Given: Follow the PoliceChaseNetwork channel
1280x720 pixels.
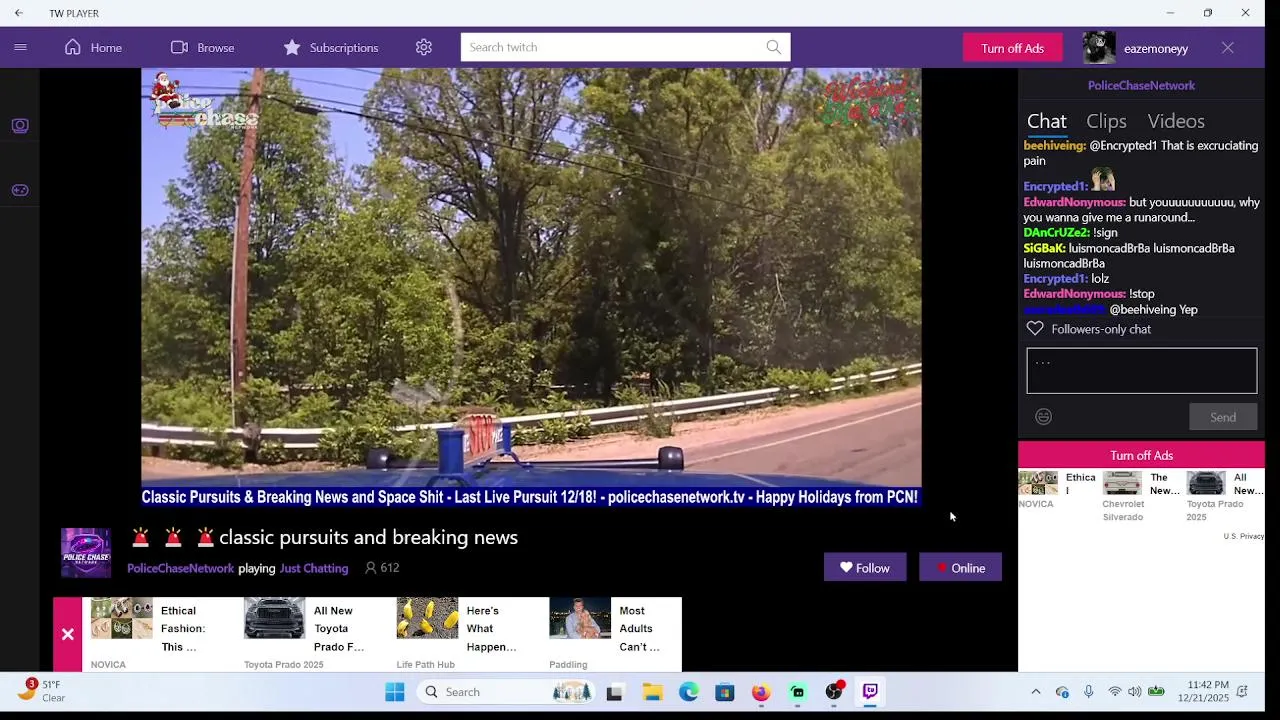Looking at the screenshot, I should click(865, 567).
